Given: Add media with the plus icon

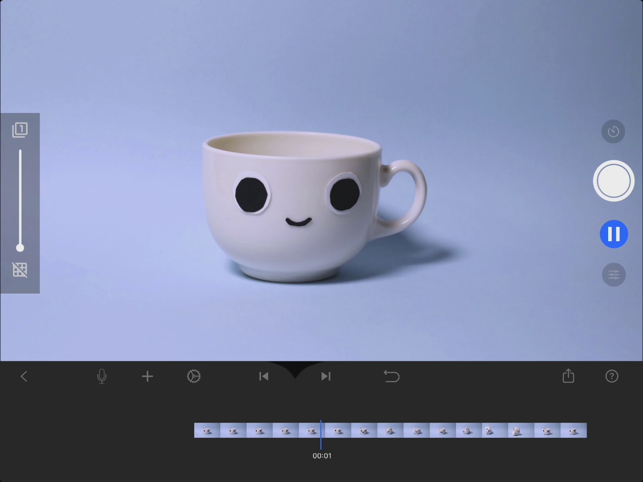Looking at the screenshot, I should pos(147,376).
